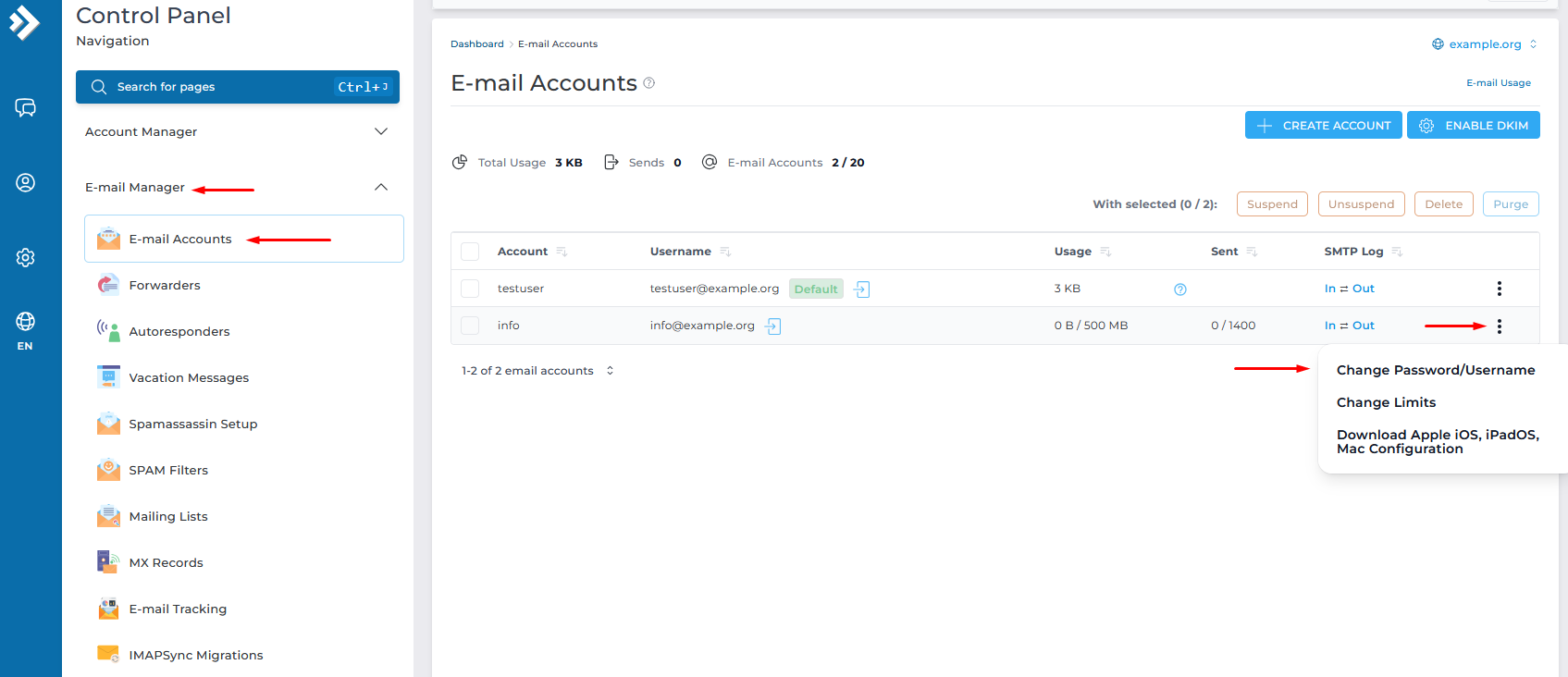
Task: Open the example.org domain selector
Action: coord(1484,44)
